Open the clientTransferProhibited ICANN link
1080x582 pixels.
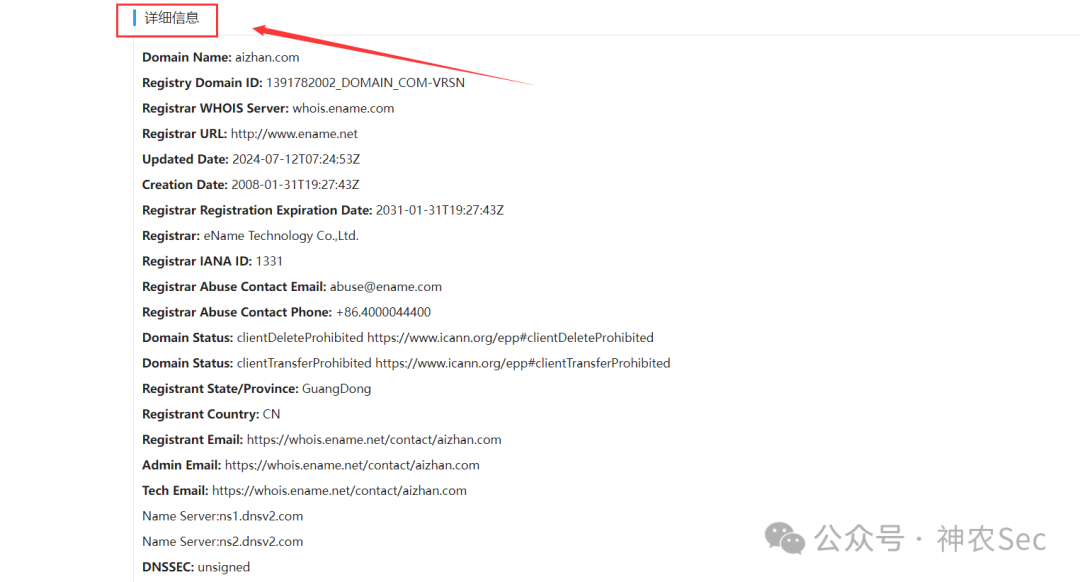coord(523,363)
